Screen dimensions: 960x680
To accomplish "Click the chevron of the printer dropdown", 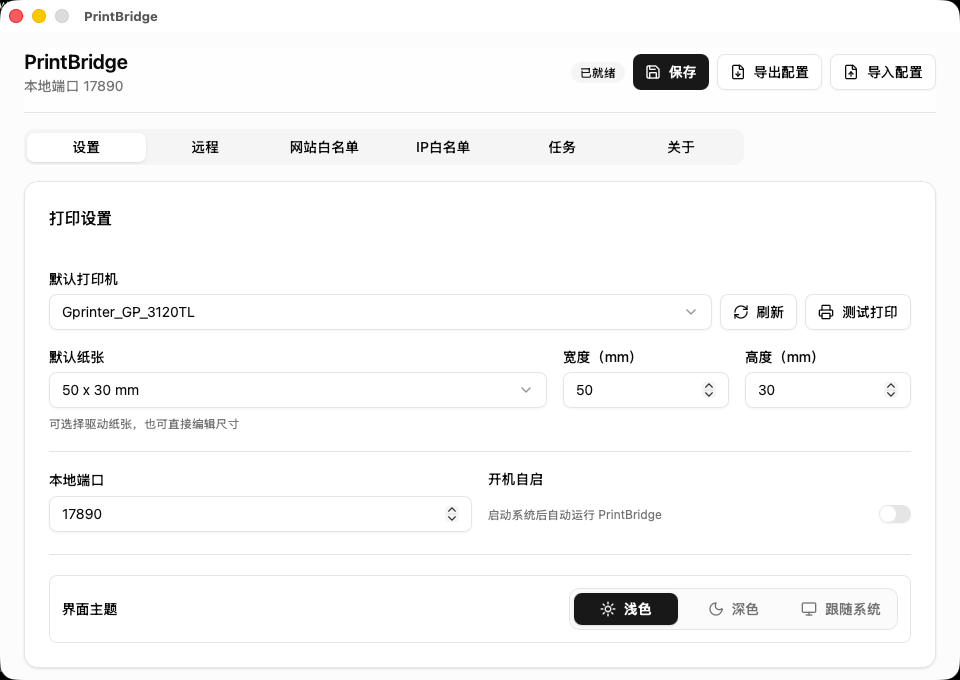I will pyautogui.click(x=691, y=312).
